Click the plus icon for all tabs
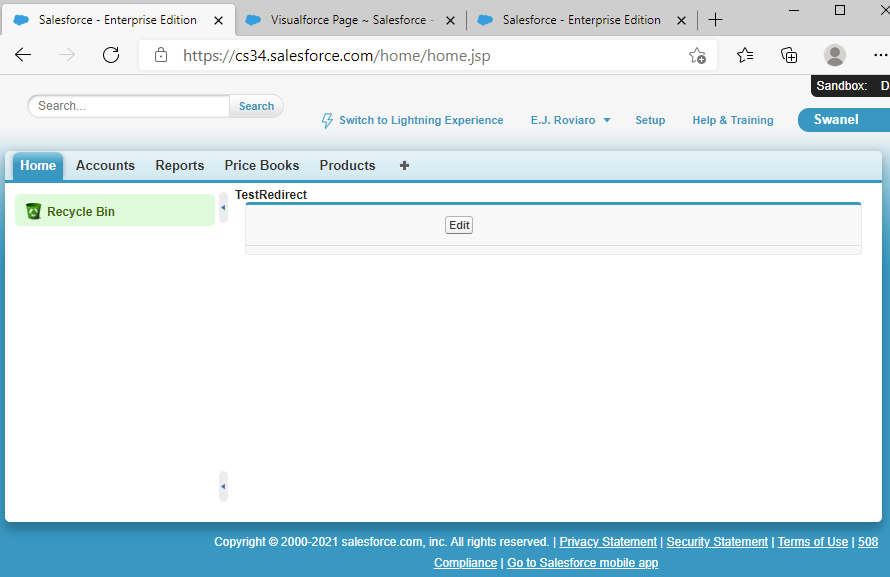 404,166
